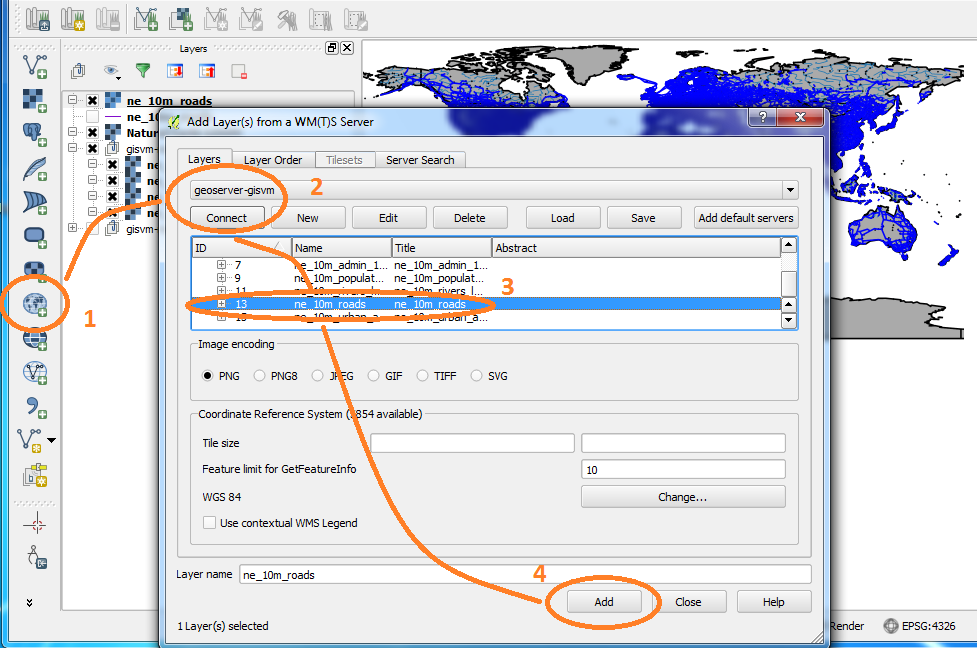Click the Feature limit for GetFeatureInfo field
This screenshot has width=977, height=648.
(683, 470)
